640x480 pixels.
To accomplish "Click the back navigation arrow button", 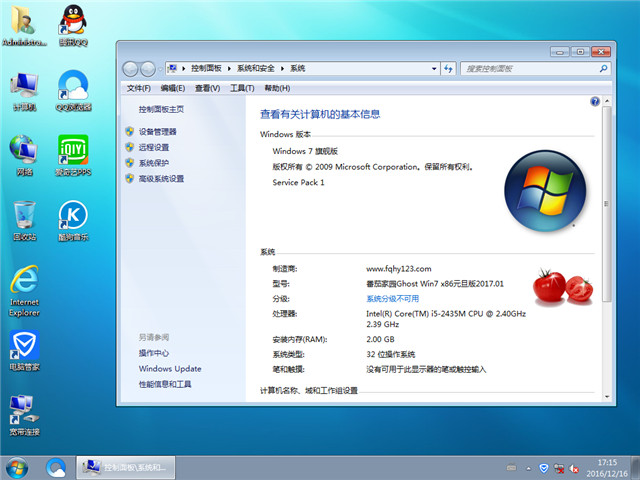I will (x=130, y=69).
